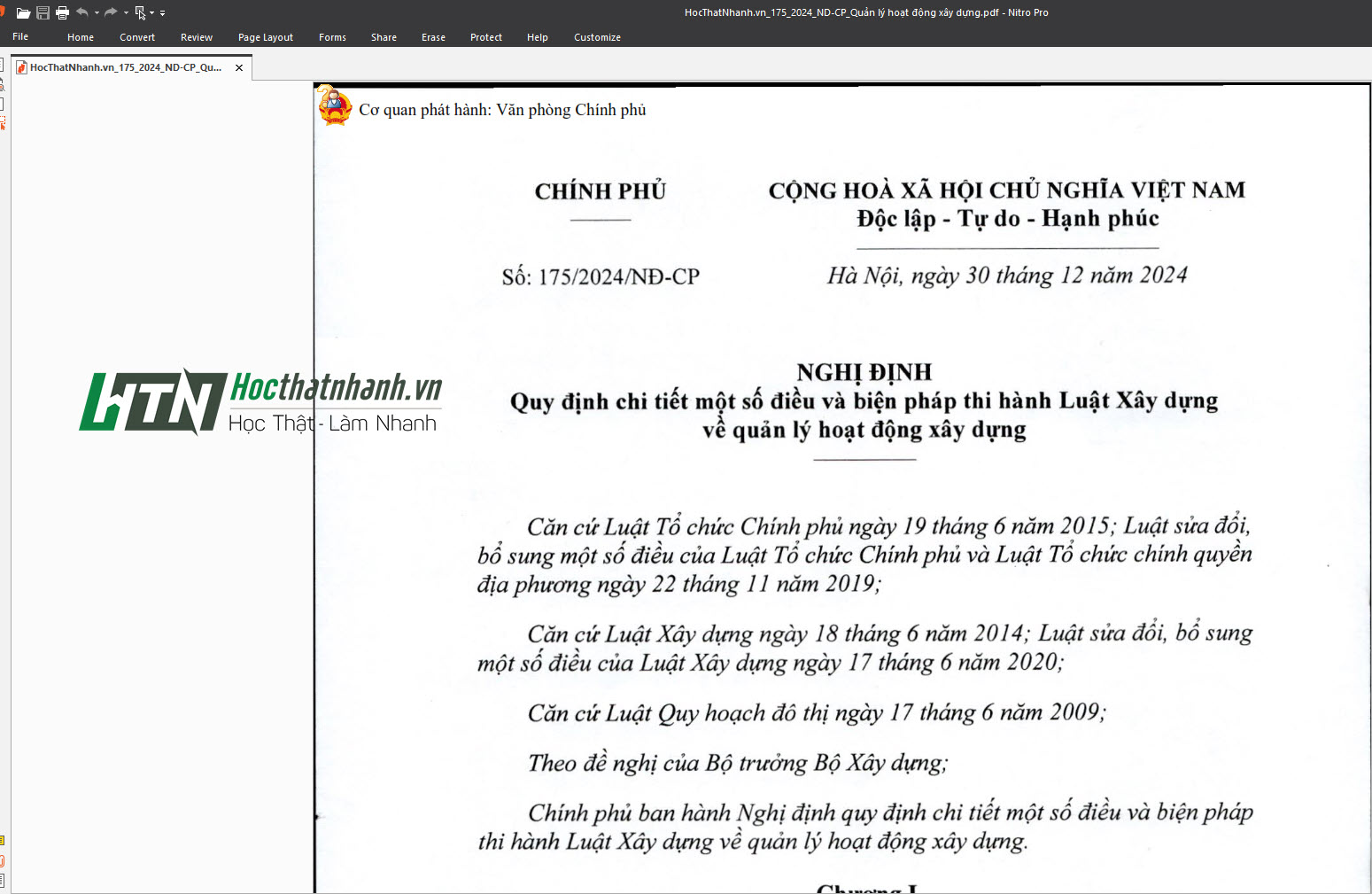The width and height of the screenshot is (1372, 894).
Task: Click the Save floppy disk icon
Action: click(x=43, y=13)
